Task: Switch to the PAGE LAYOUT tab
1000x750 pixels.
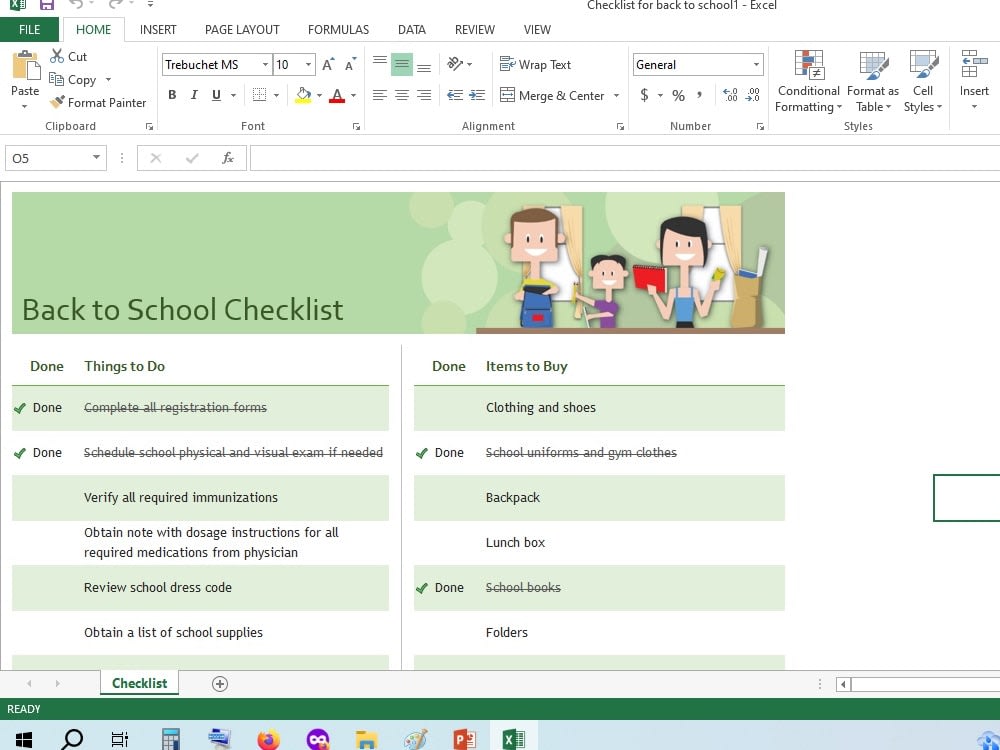Action: point(242,29)
